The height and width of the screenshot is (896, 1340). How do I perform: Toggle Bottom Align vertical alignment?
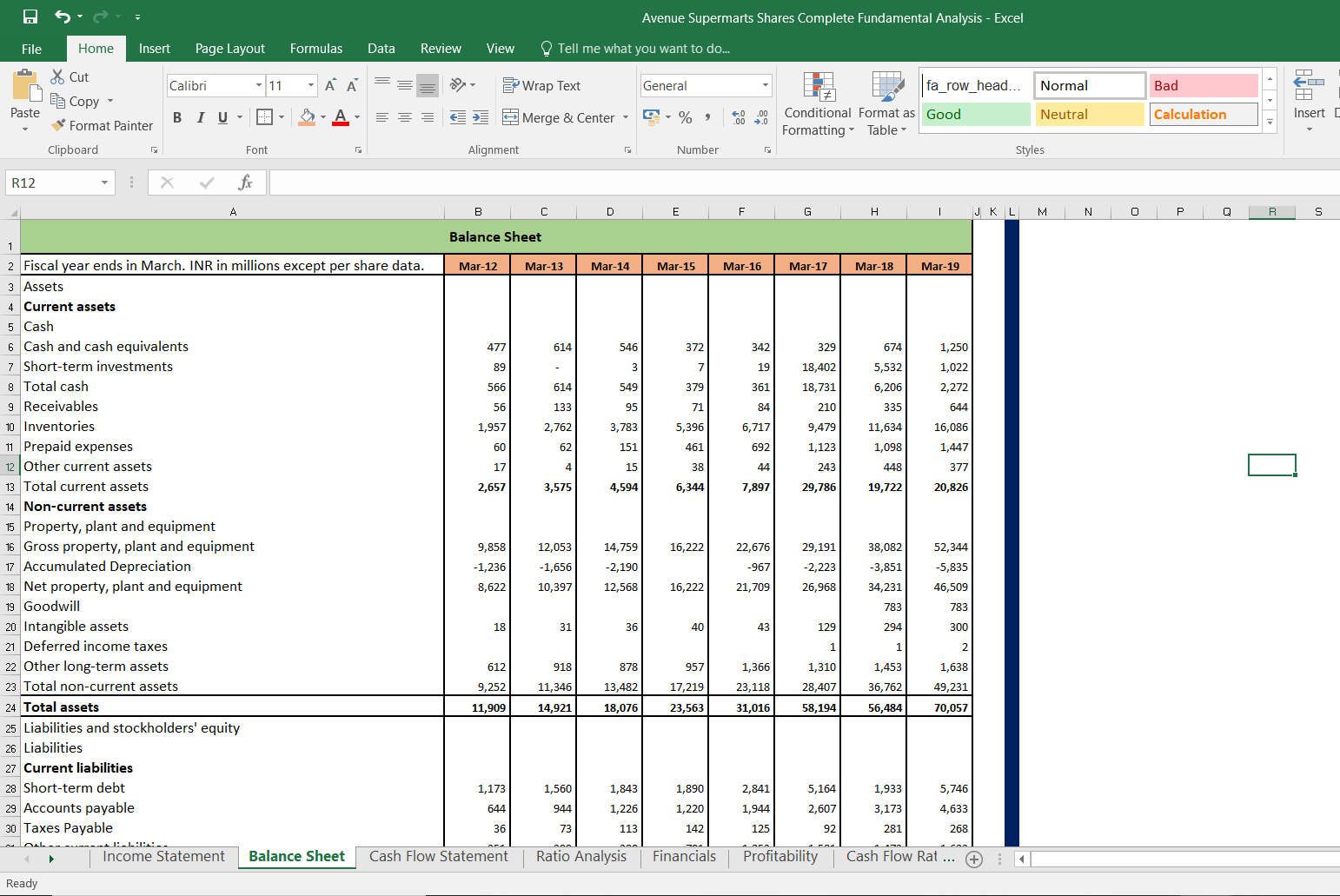(428, 85)
